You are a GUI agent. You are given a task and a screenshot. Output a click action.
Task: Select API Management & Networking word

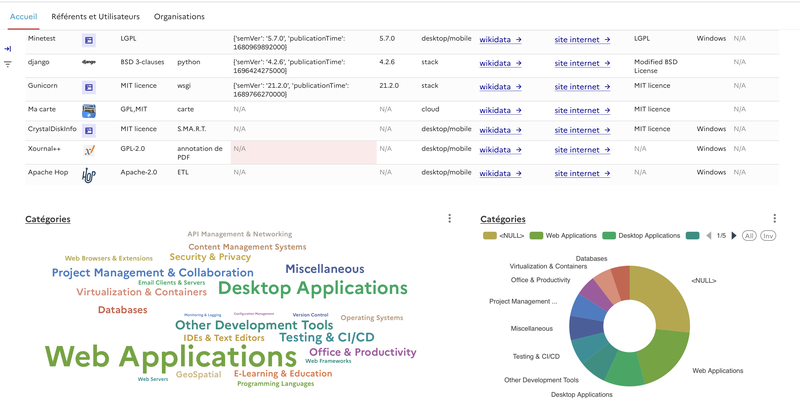[240, 234]
